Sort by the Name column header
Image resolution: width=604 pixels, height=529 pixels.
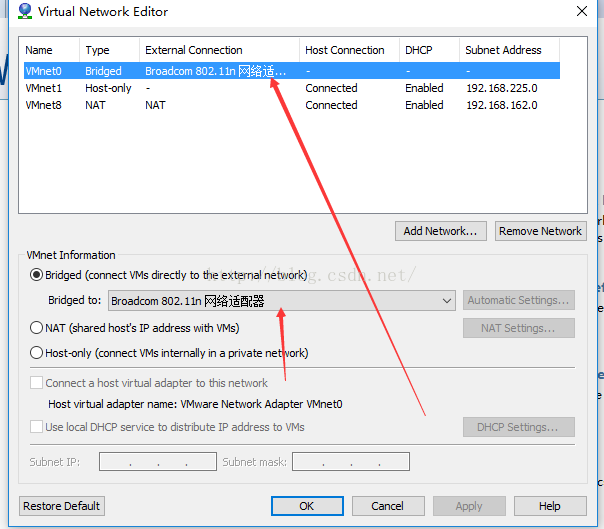[x=49, y=50]
